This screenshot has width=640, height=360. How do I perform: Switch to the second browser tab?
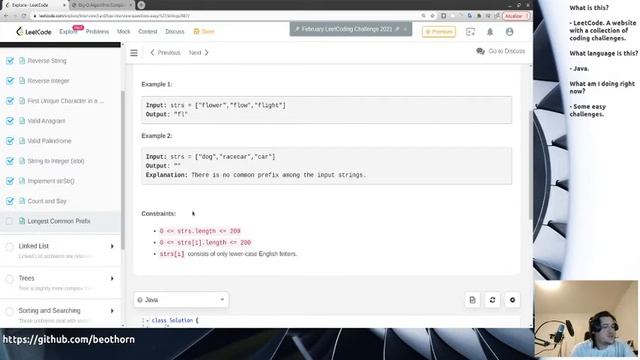(x=101, y=5)
